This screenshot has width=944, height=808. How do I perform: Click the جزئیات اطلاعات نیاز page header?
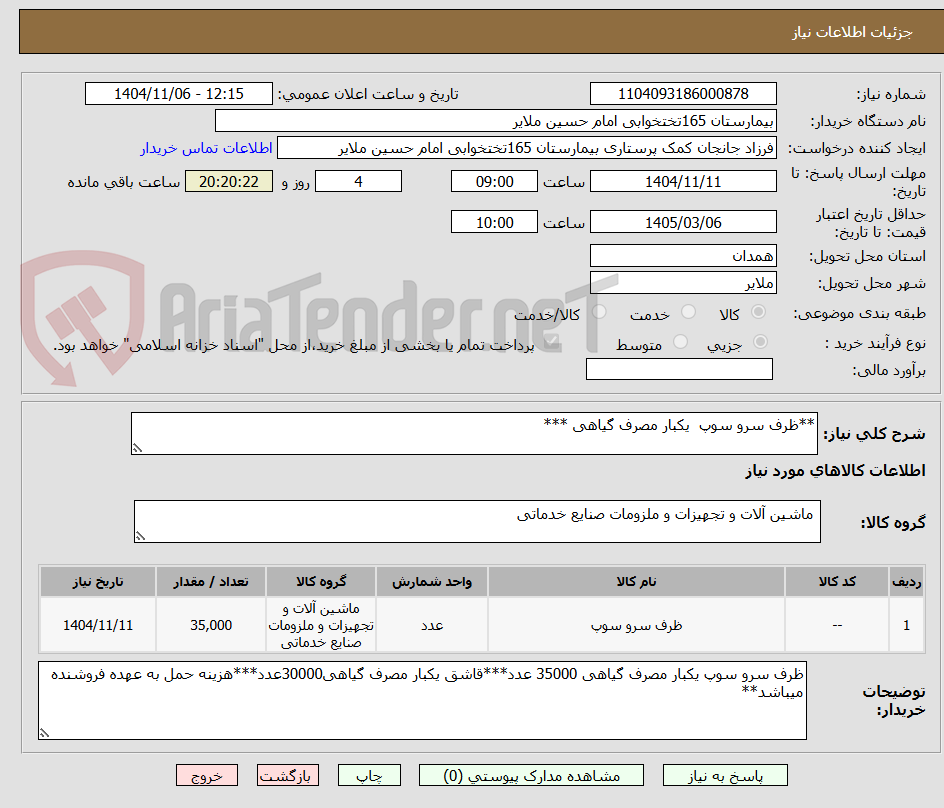pos(852,32)
